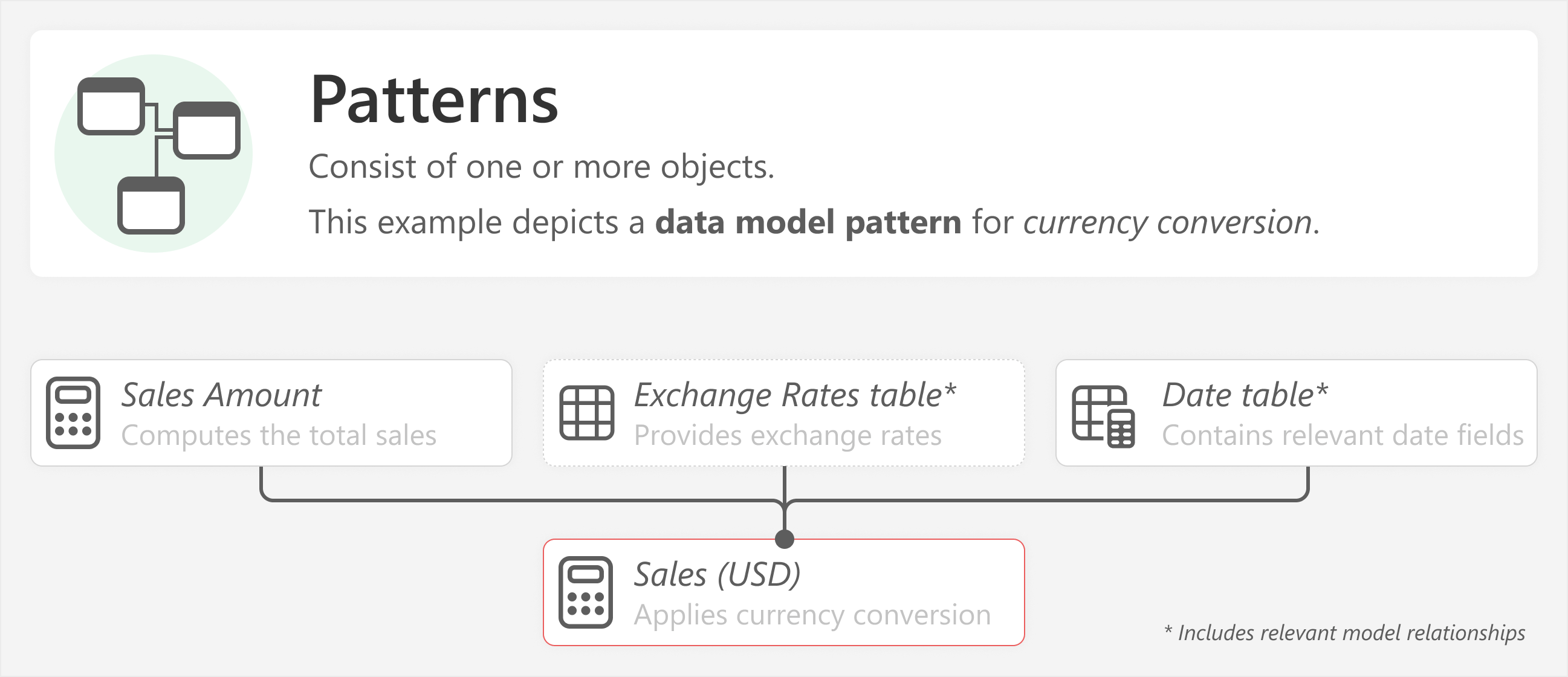Select the italic 'currency conversion' text
Viewport: 1568px width, 677px height.
pyautogui.click(x=1167, y=222)
